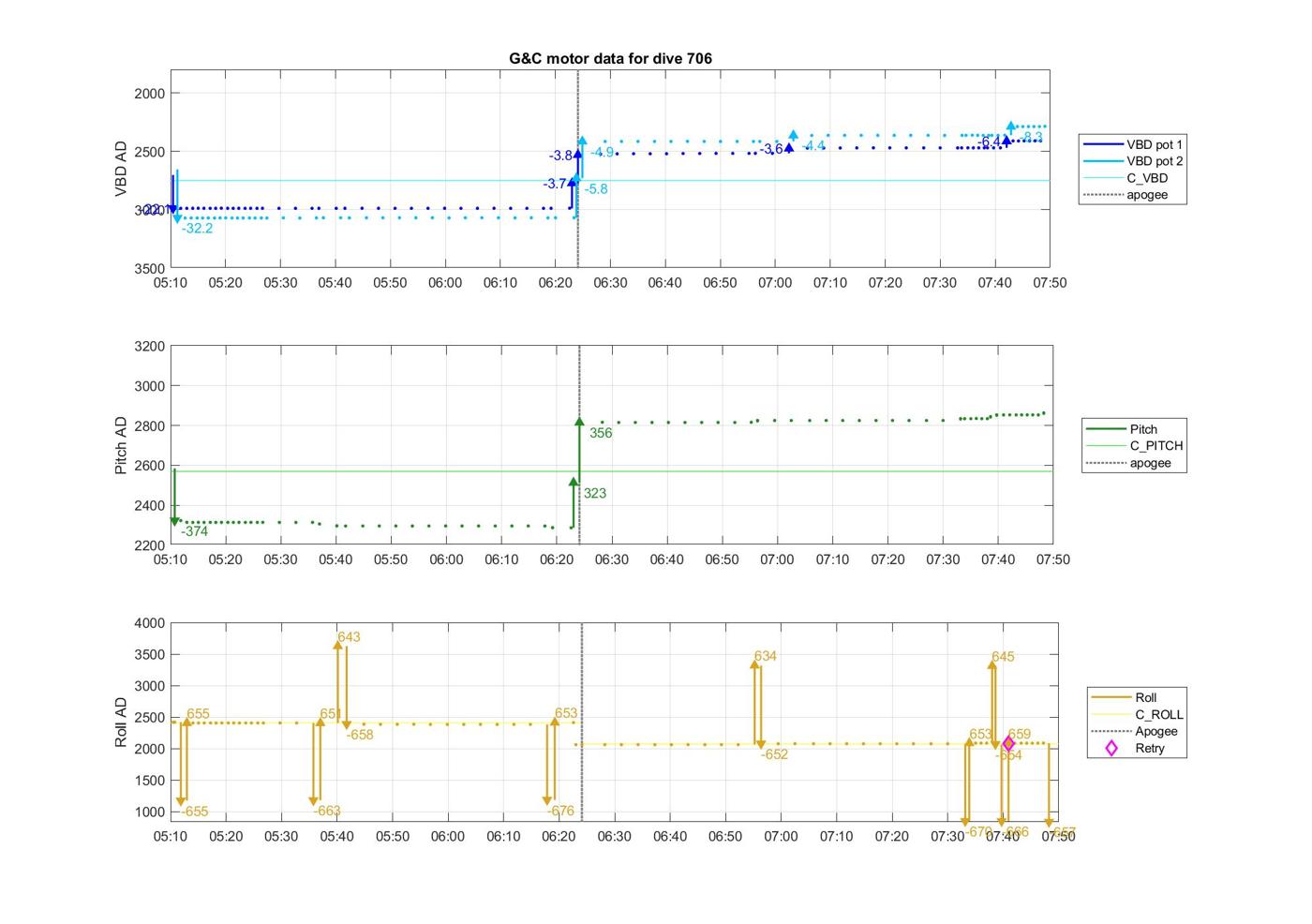Click the green up-arrow tip at pitch 356
1312x924 pixels.
coord(579,422)
